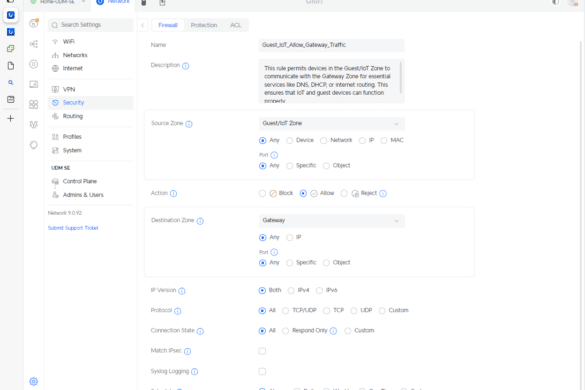Click the plus icon to add application
This screenshot has height=390, width=585.
tap(10, 119)
